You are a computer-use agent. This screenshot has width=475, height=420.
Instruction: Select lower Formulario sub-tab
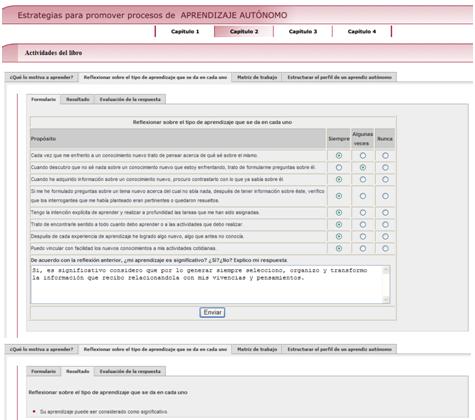point(43,371)
